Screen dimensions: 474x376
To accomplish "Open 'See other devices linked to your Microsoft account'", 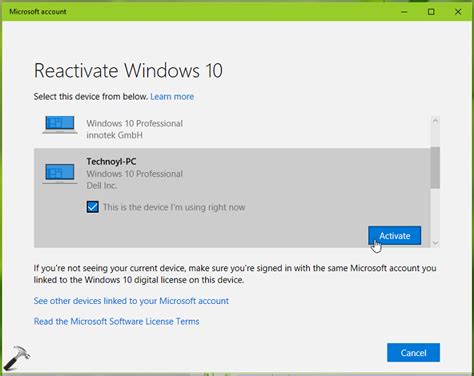I will coord(131,301).
